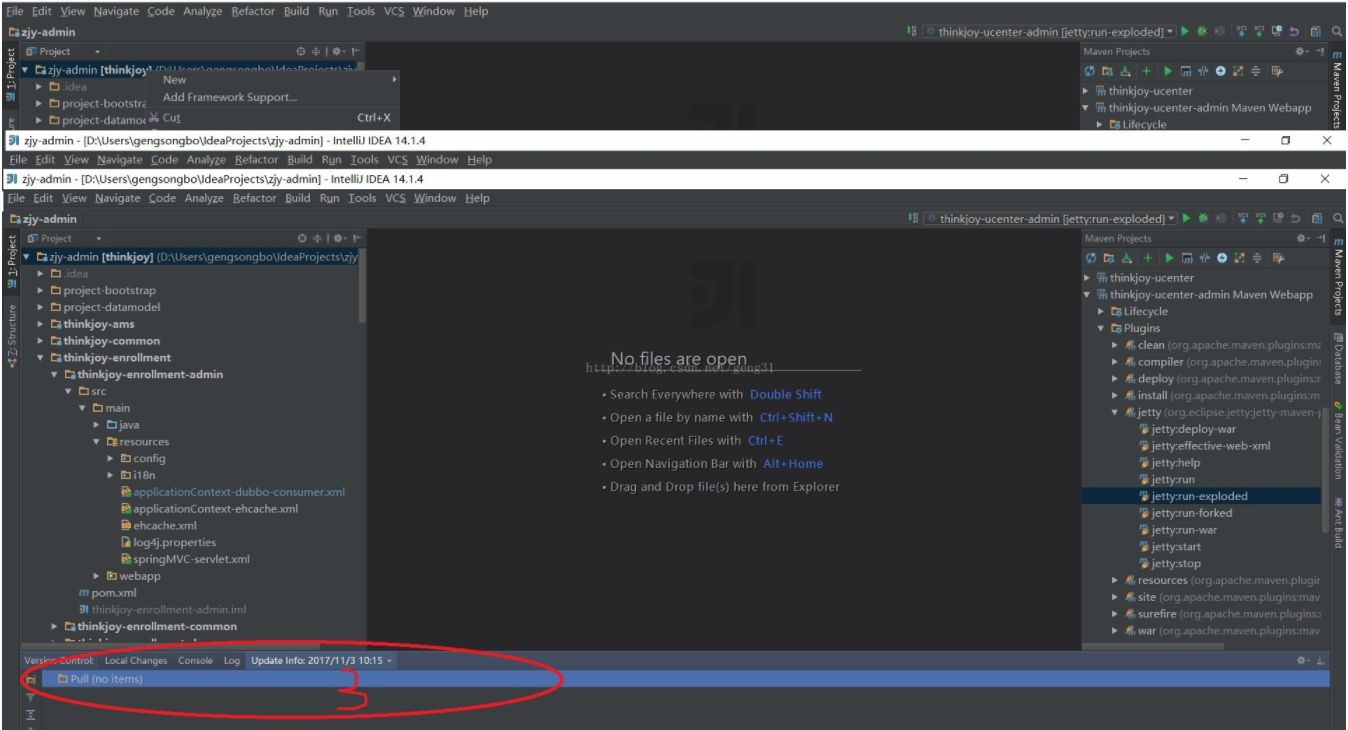Toggle Database tool window side tab

tap(1338, 356)
